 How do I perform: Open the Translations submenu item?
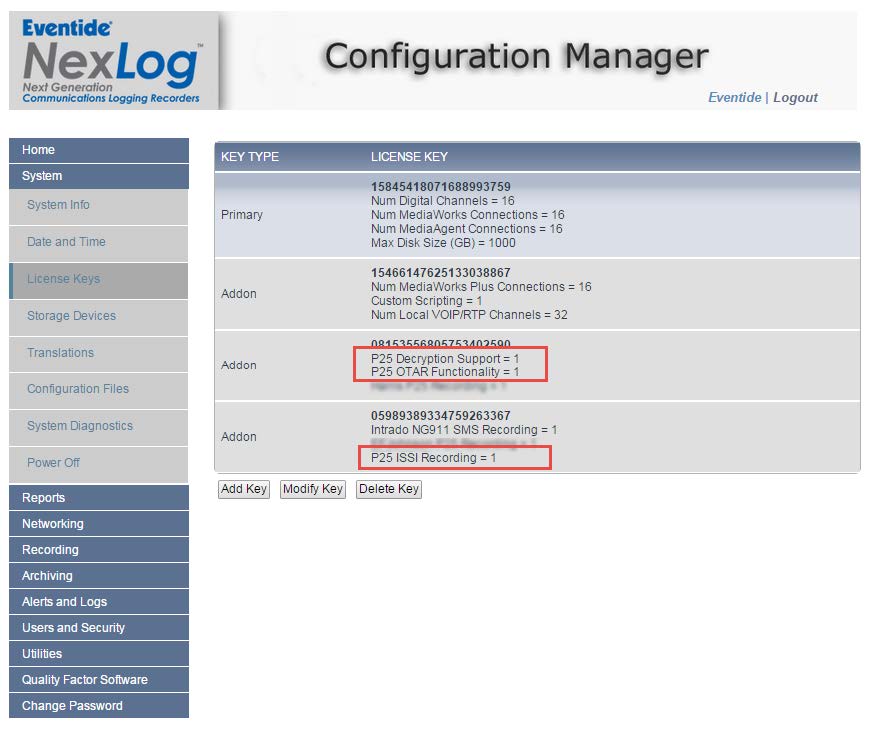(98, 353)
